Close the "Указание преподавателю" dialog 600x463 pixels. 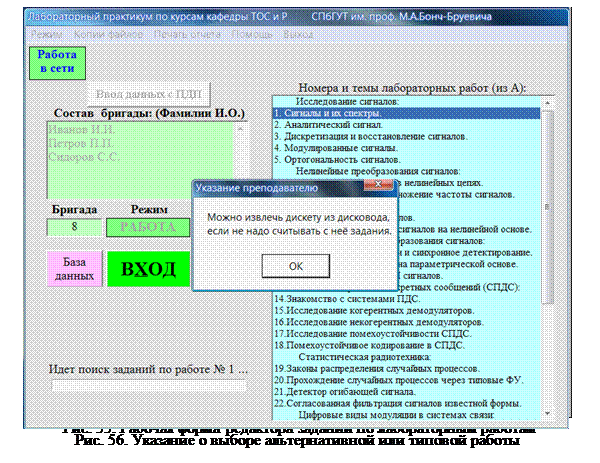[378, 185]
